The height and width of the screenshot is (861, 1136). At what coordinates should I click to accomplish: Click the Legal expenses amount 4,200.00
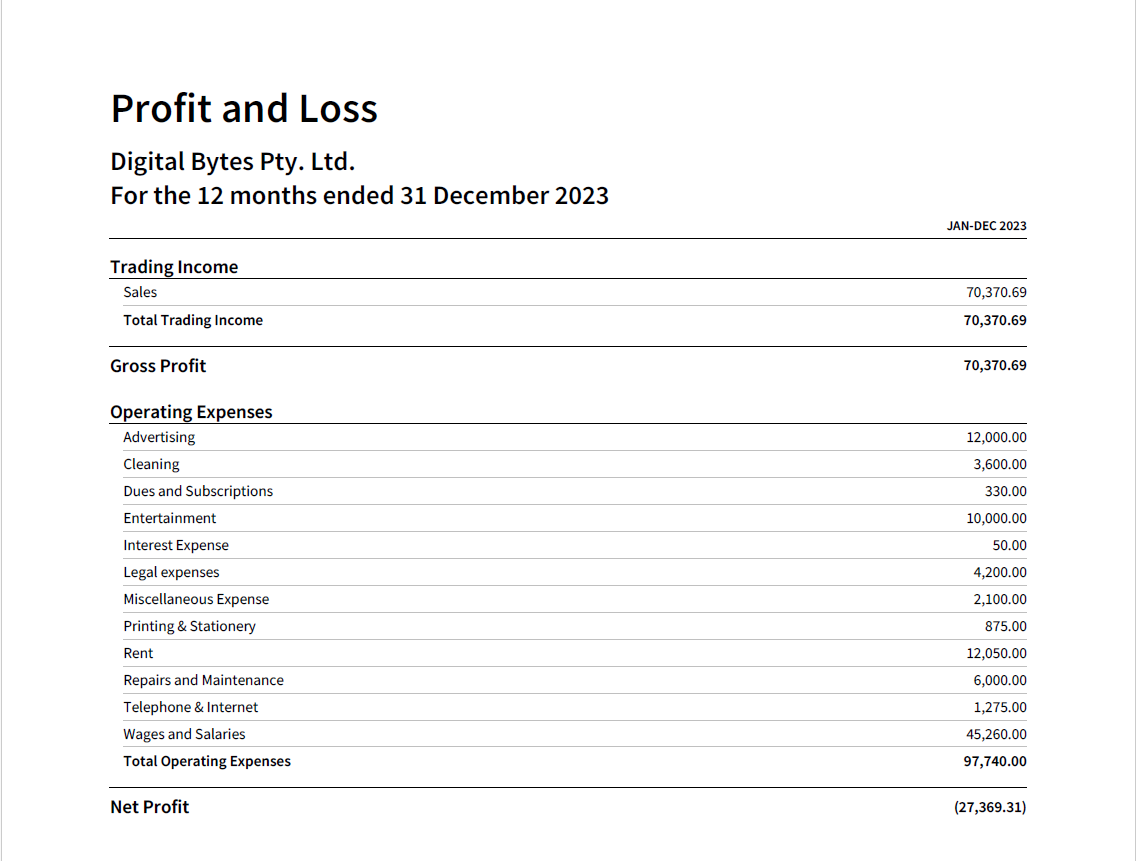(1000, 573)
